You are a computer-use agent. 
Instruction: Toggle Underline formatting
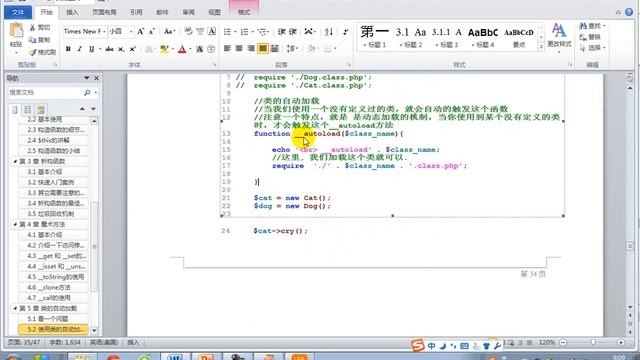(x=91, y=49)
